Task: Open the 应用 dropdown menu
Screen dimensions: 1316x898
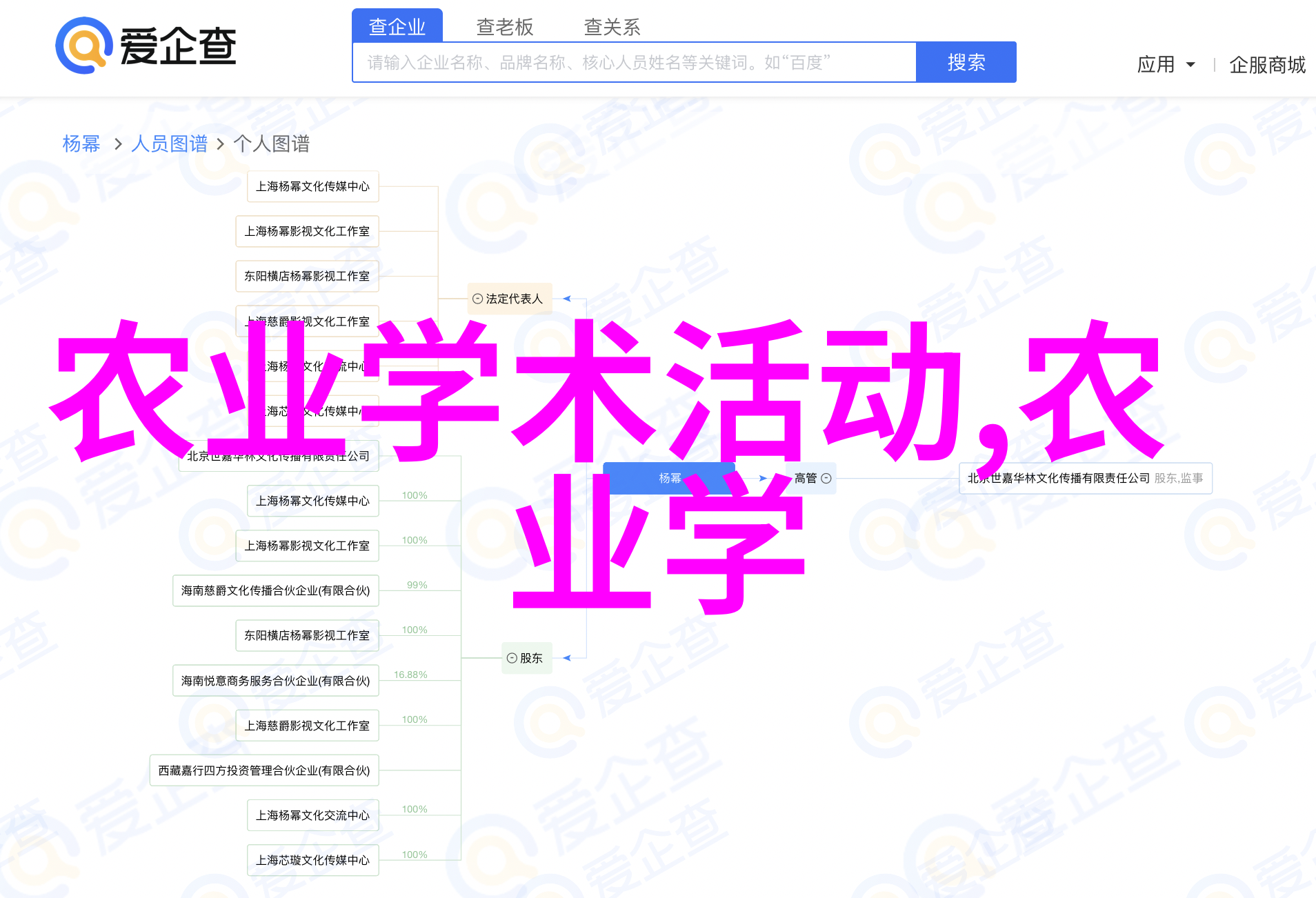Action: click(1166, 64)
